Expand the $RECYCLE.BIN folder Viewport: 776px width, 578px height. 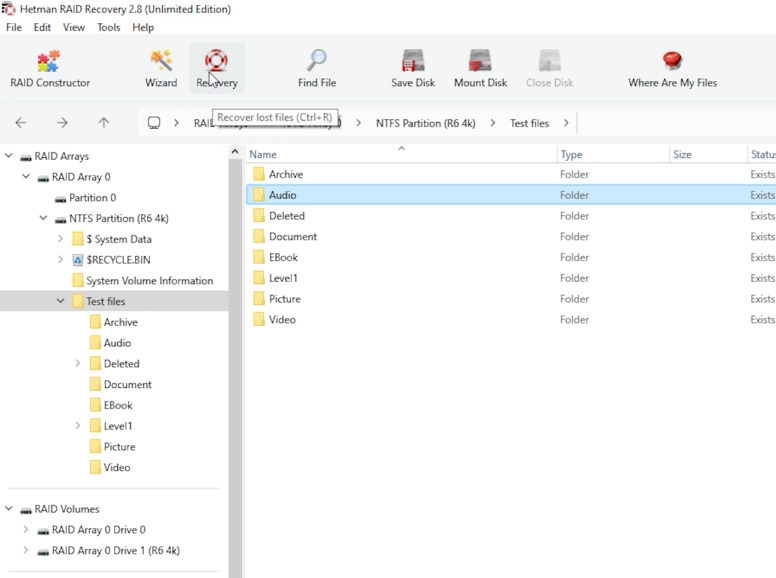point(60,260)
